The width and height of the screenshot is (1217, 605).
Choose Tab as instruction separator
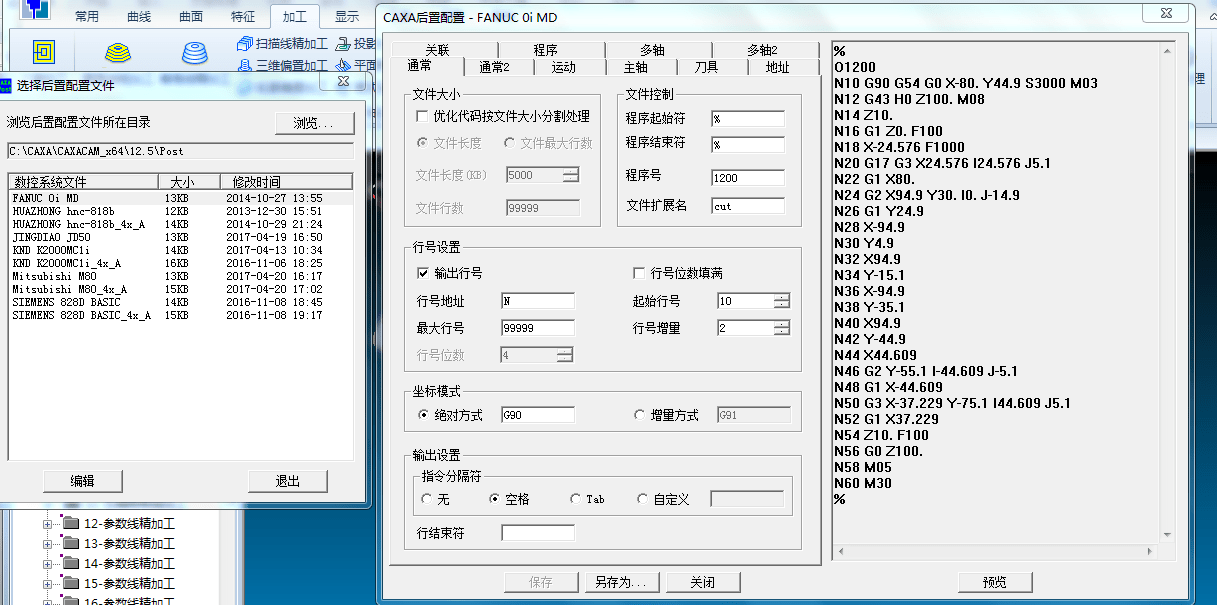pyautogui.click(x=575, y=499)
